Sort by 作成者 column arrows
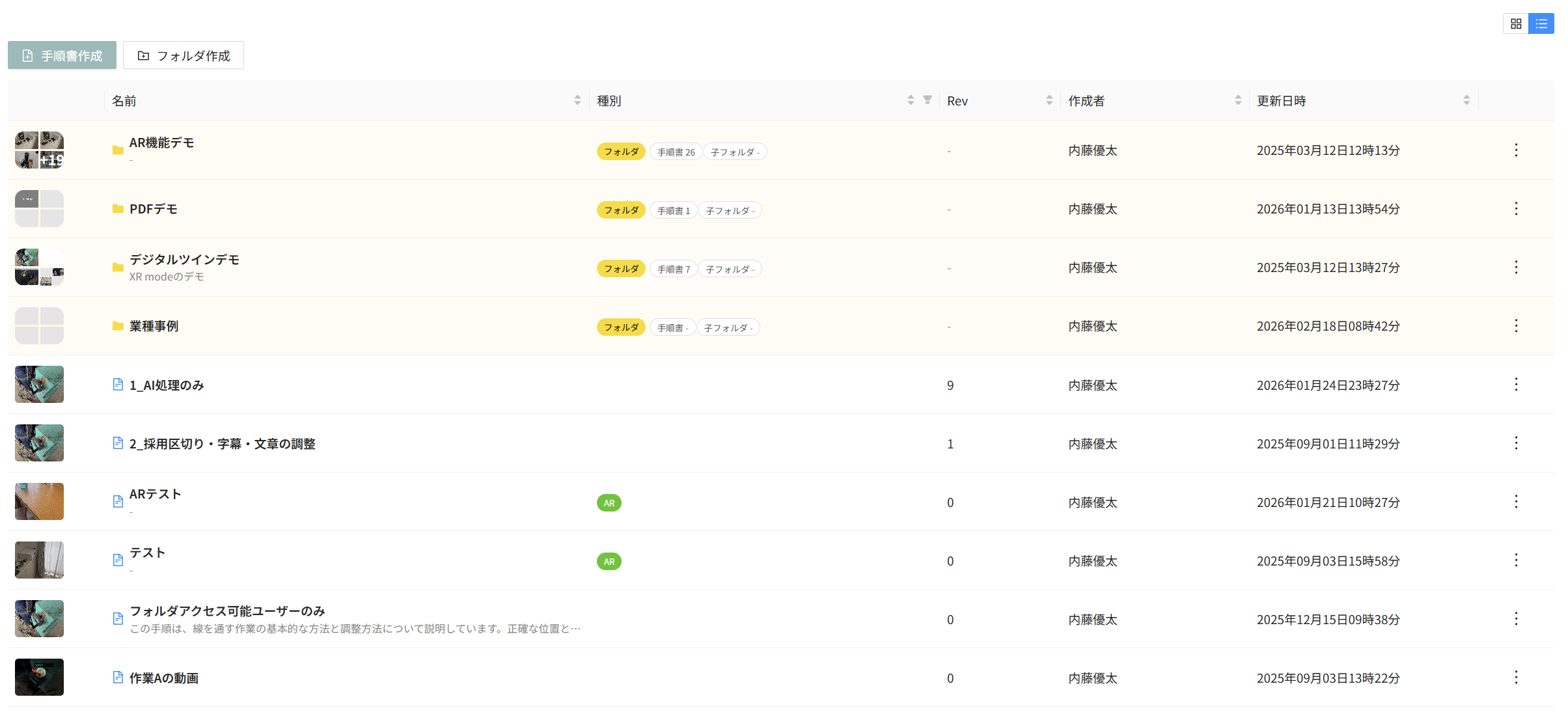The width and height of the screenshot is (1568, 712). 1237,100
